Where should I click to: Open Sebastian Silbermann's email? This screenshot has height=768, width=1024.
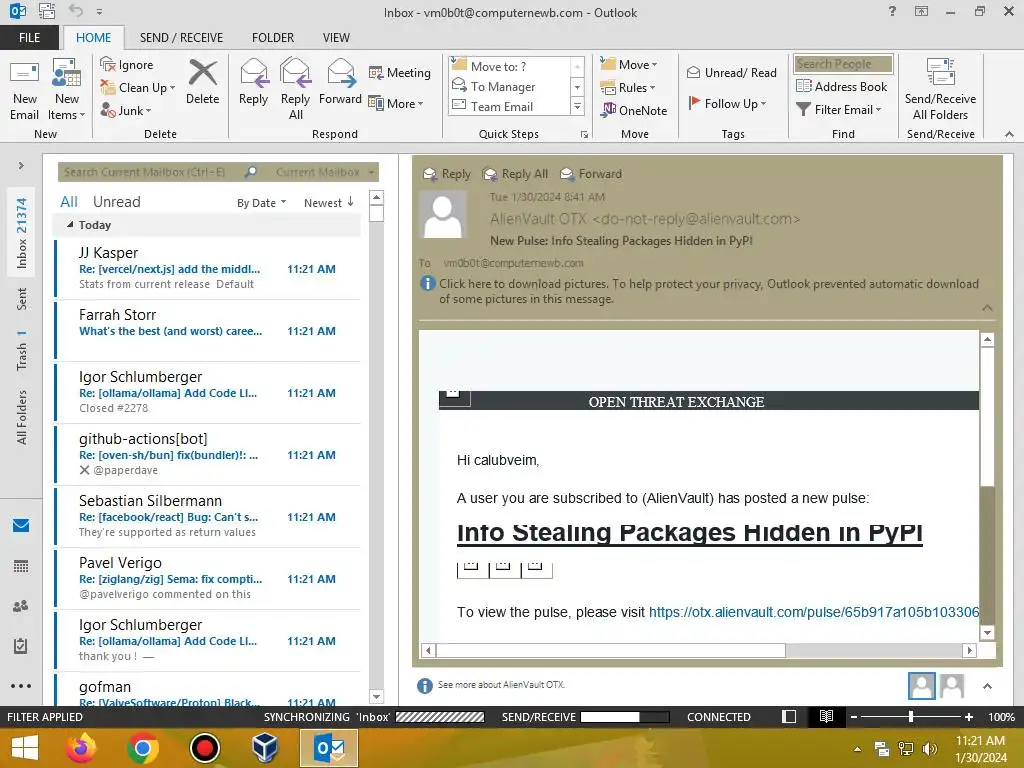click(x=208, y=517)
